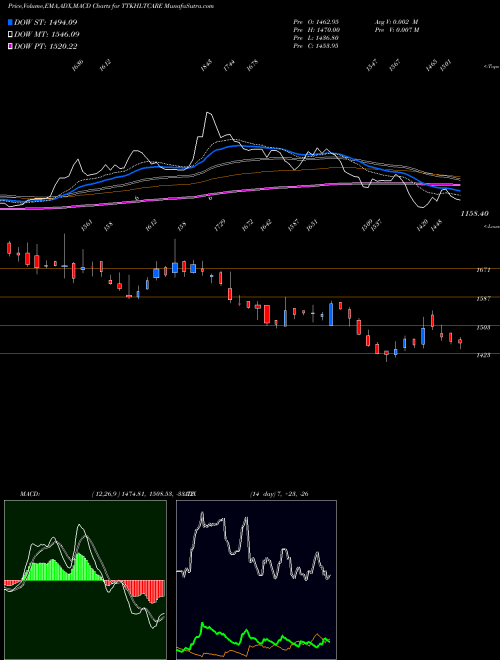
Task: Click the last candlestick on the price chart
Action: click(x=460, y=343)
